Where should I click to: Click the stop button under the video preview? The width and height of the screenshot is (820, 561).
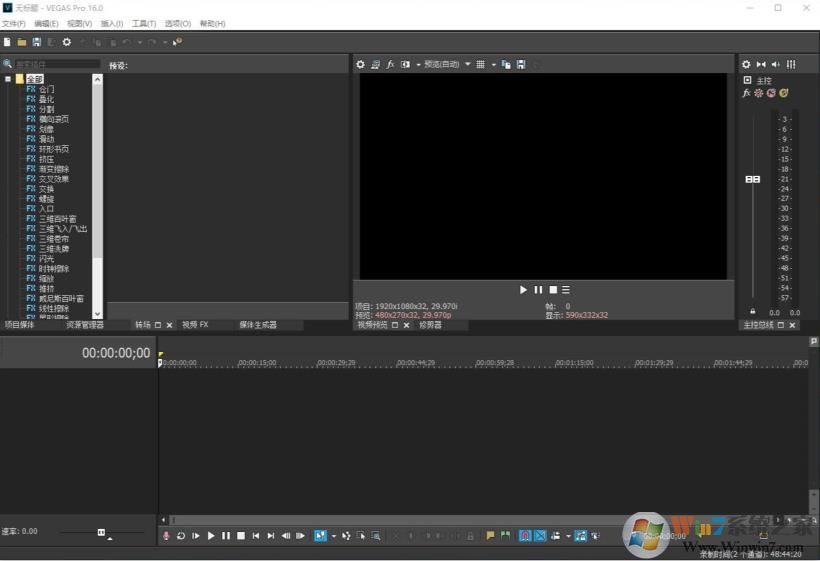(552, 290)
